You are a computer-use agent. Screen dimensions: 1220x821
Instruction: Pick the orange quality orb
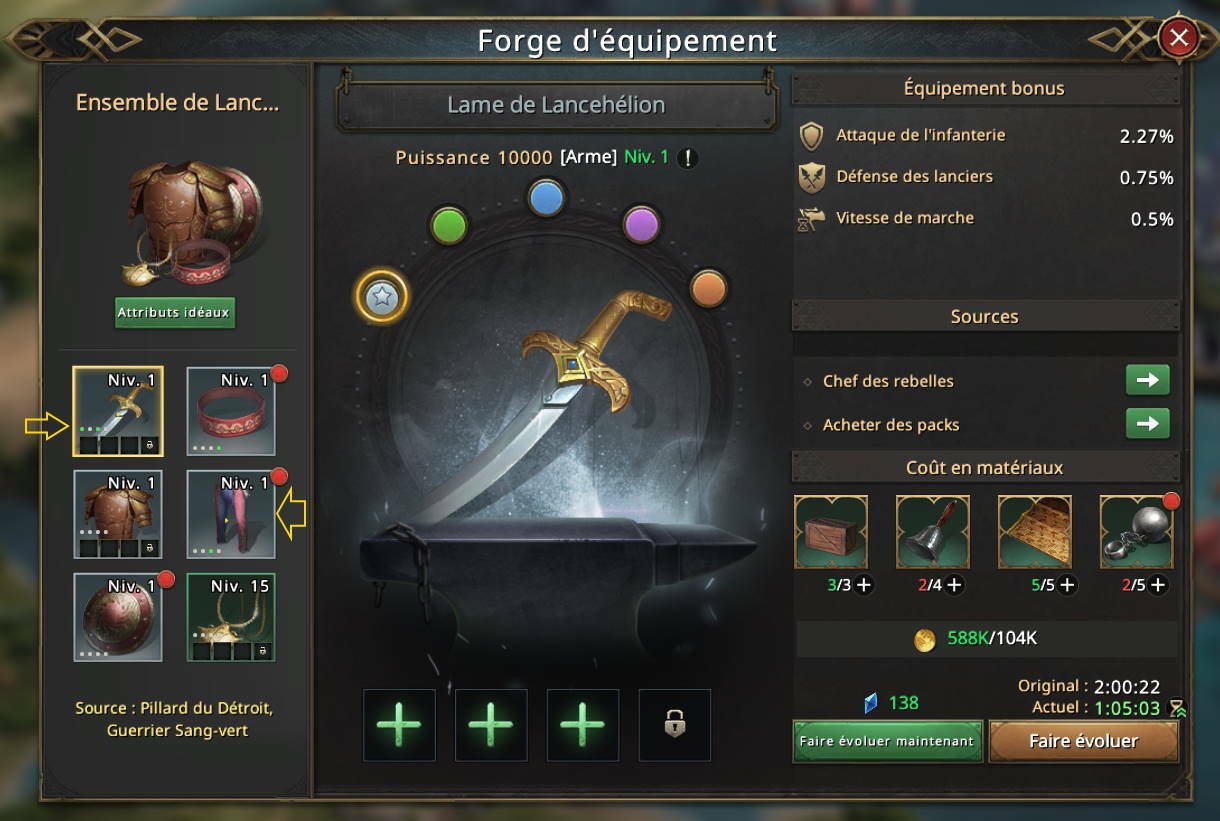click(708, 287)
